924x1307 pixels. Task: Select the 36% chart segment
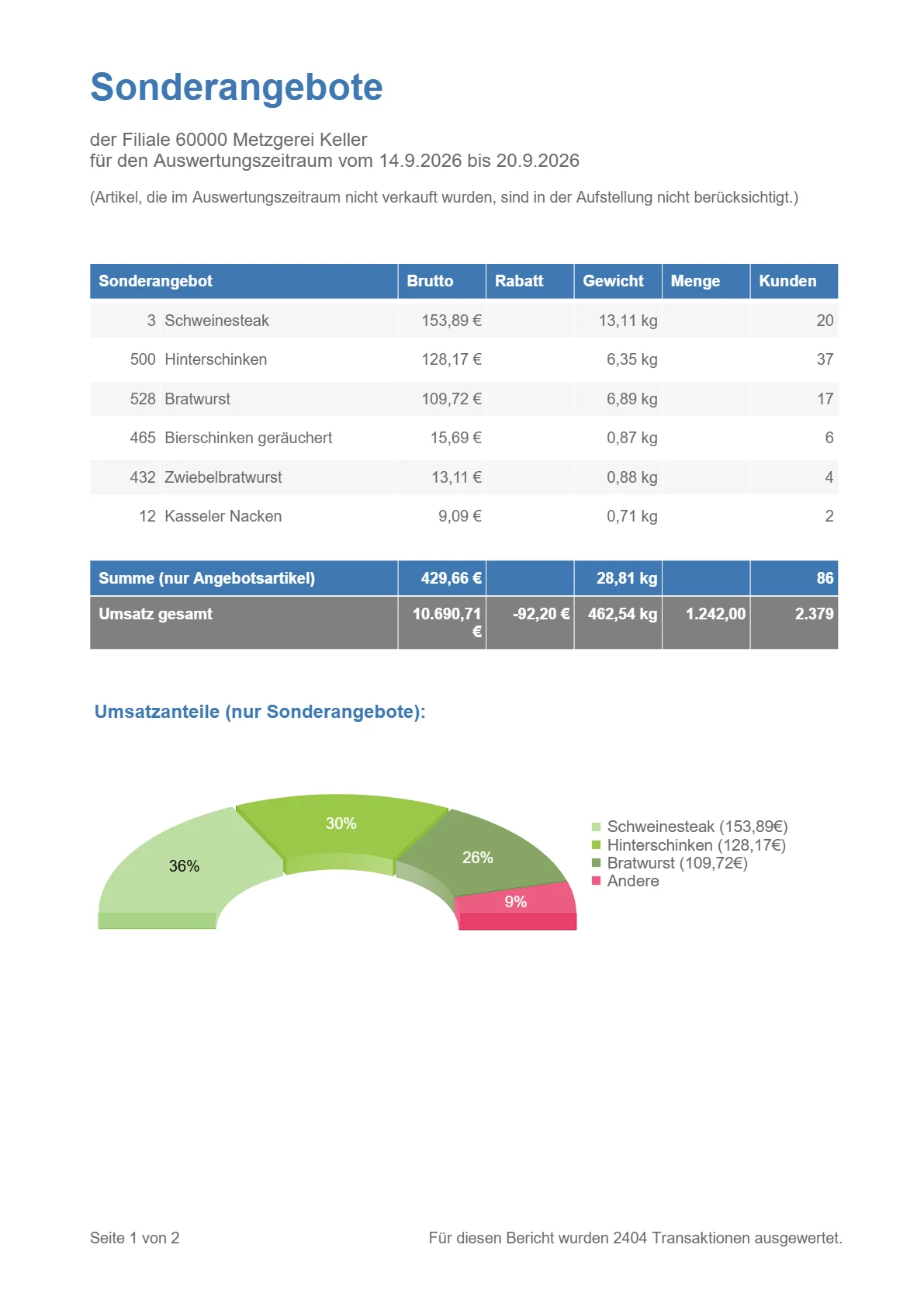point(185,865)
